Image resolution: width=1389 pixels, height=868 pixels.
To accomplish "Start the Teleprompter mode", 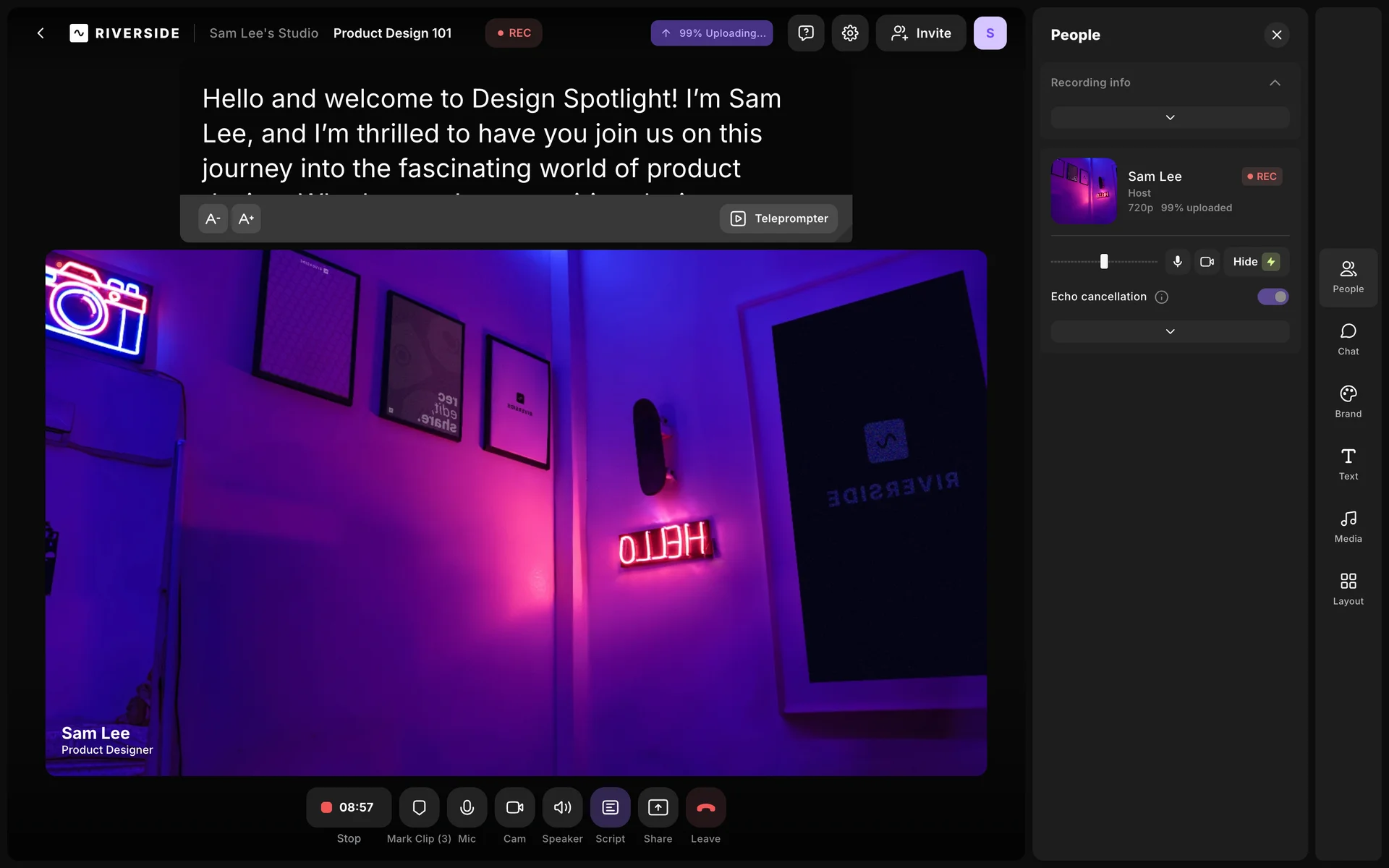I will pos(778,218).
